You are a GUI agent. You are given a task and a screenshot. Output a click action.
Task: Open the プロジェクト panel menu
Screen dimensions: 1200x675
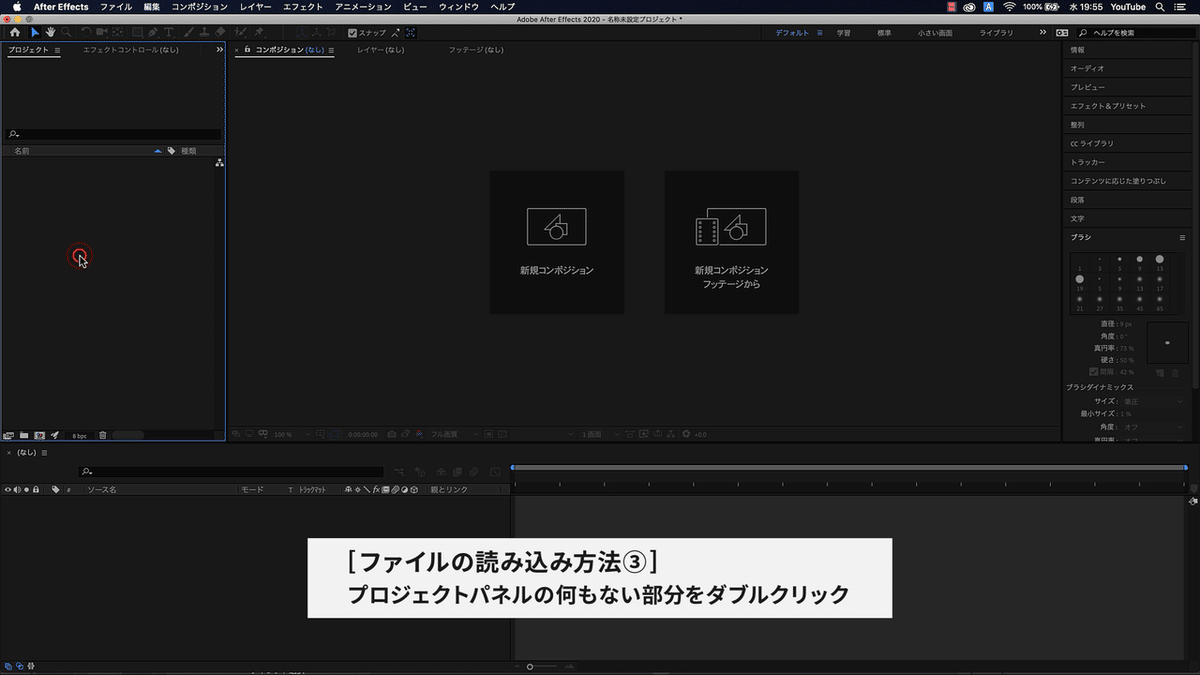click(x=57, y=49)
